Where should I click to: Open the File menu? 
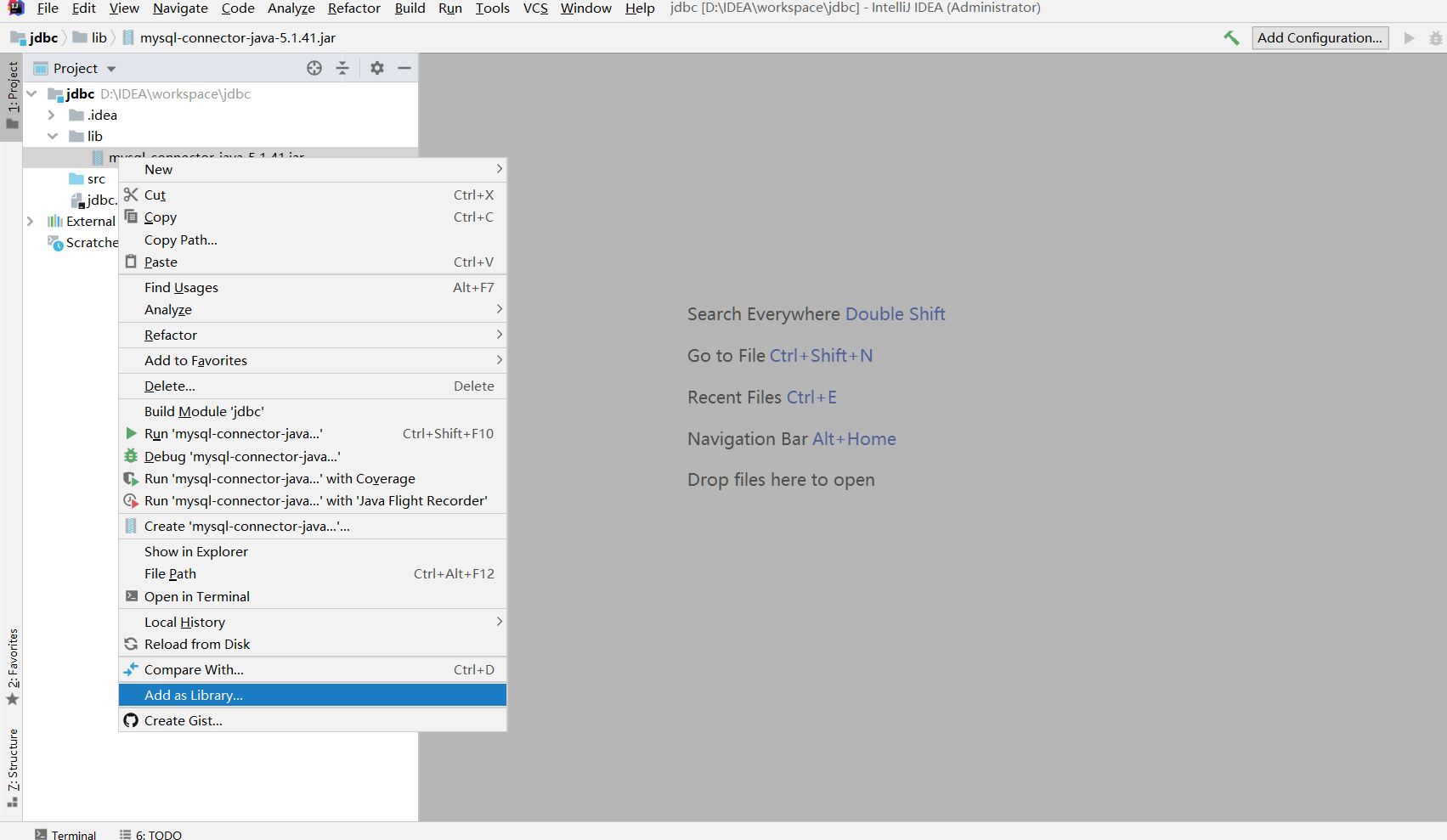(x=48, y=8)
